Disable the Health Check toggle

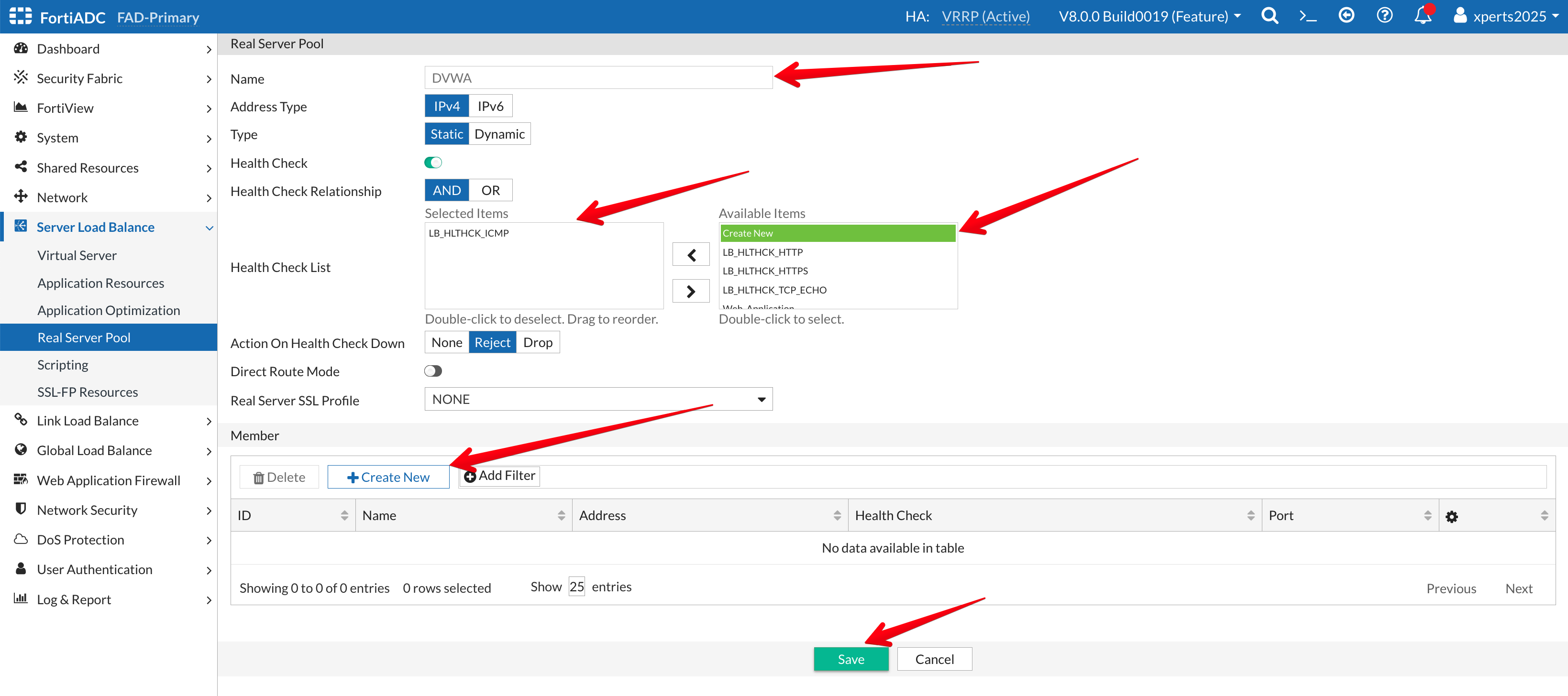coord(433,163)
